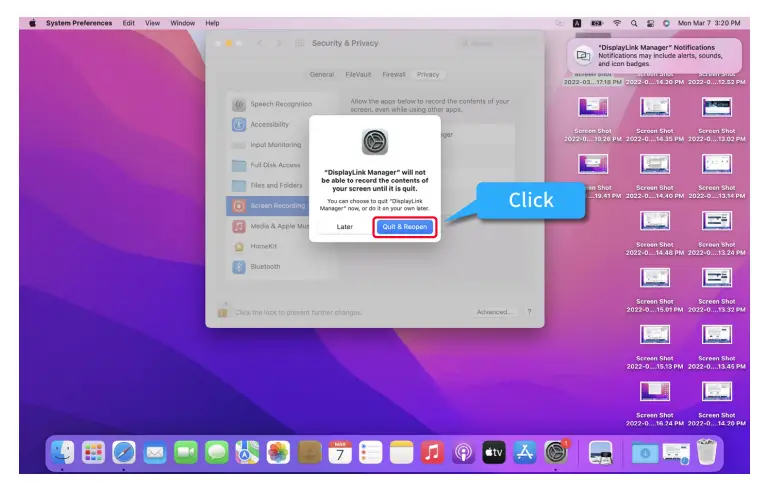Open the Music app in Dock
This screenshot has height=488, width=758.
(432, 452)
